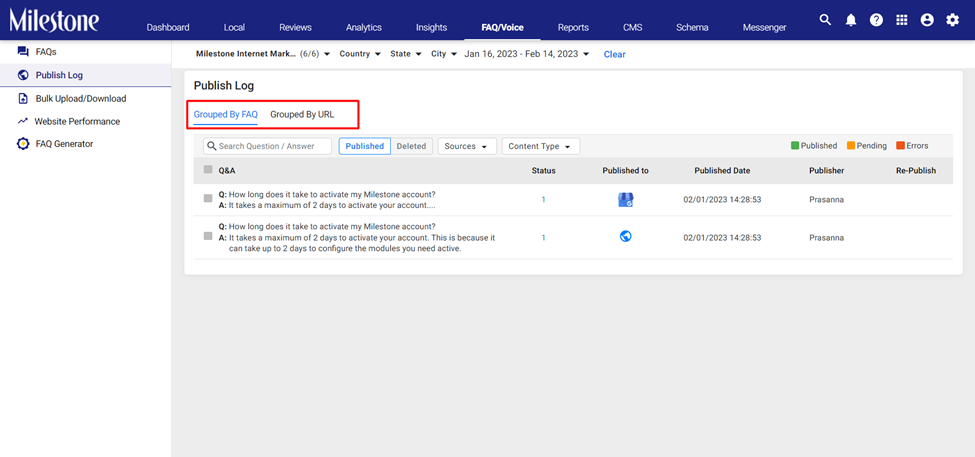Click status count 1 in second row
Image resolution: width=975 pixels, height=457 pixels.
pos(543,238)
